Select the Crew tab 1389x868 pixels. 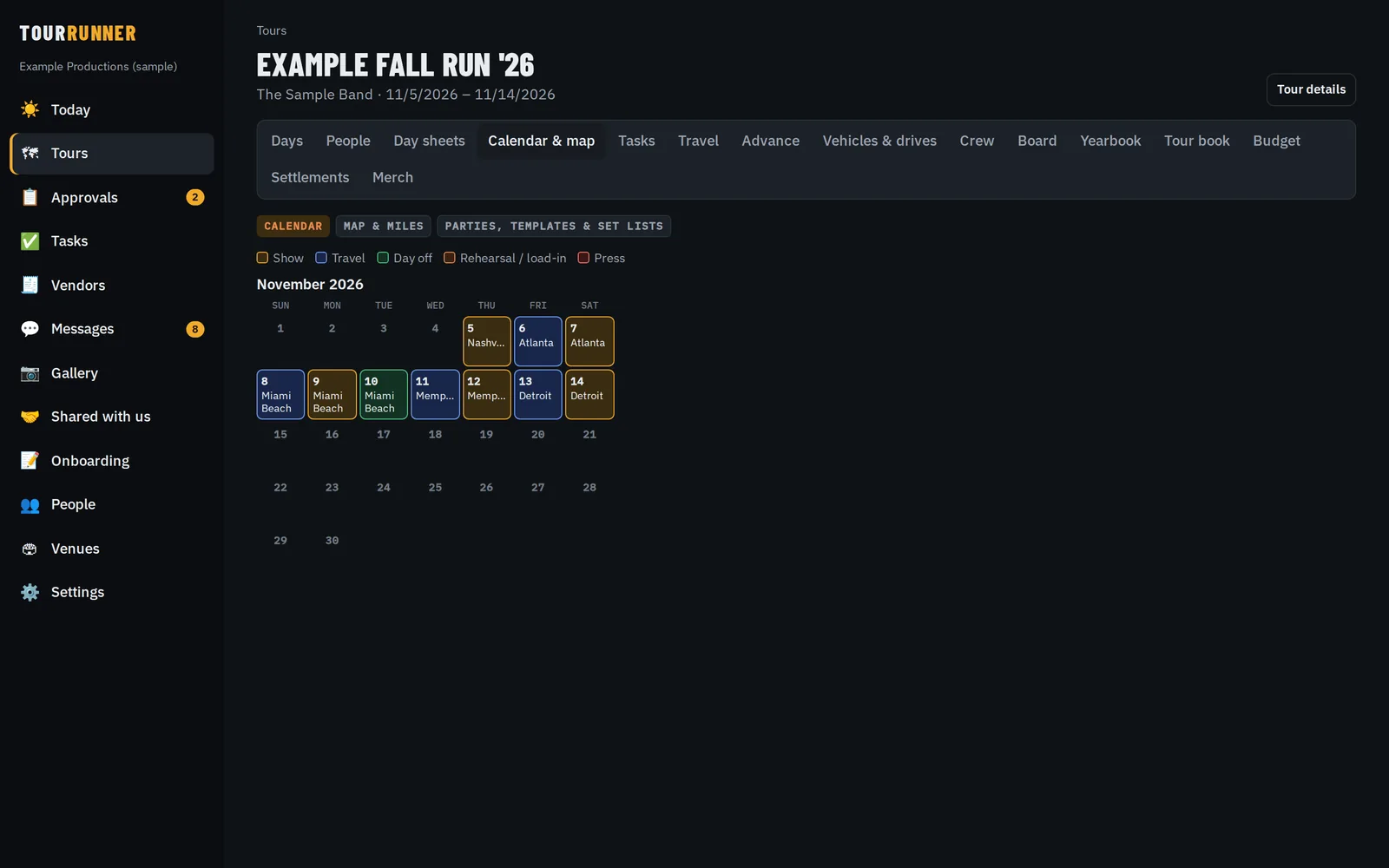click(977, 141)
